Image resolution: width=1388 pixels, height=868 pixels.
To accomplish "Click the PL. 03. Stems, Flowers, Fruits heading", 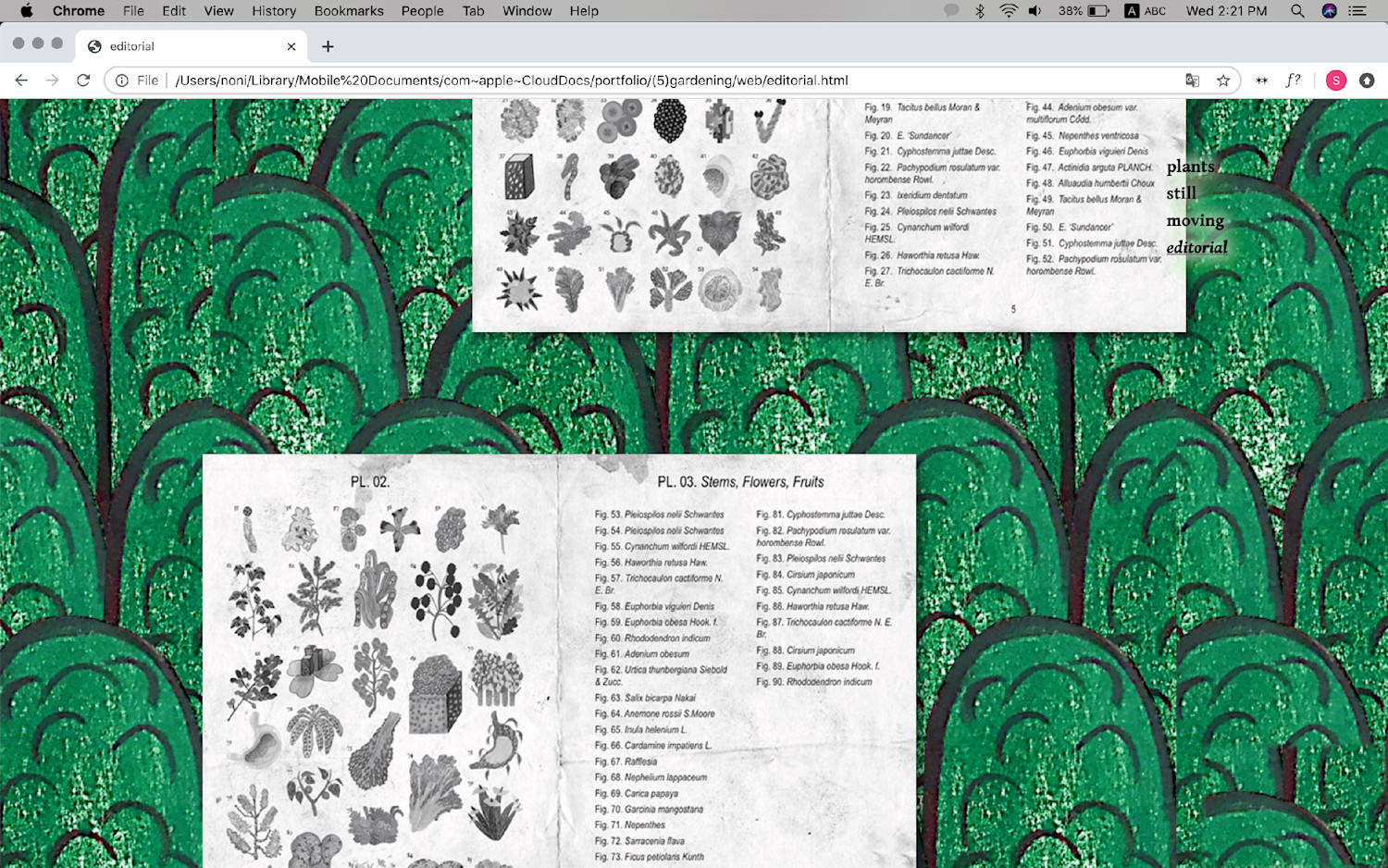I will (x=740, y=482).
